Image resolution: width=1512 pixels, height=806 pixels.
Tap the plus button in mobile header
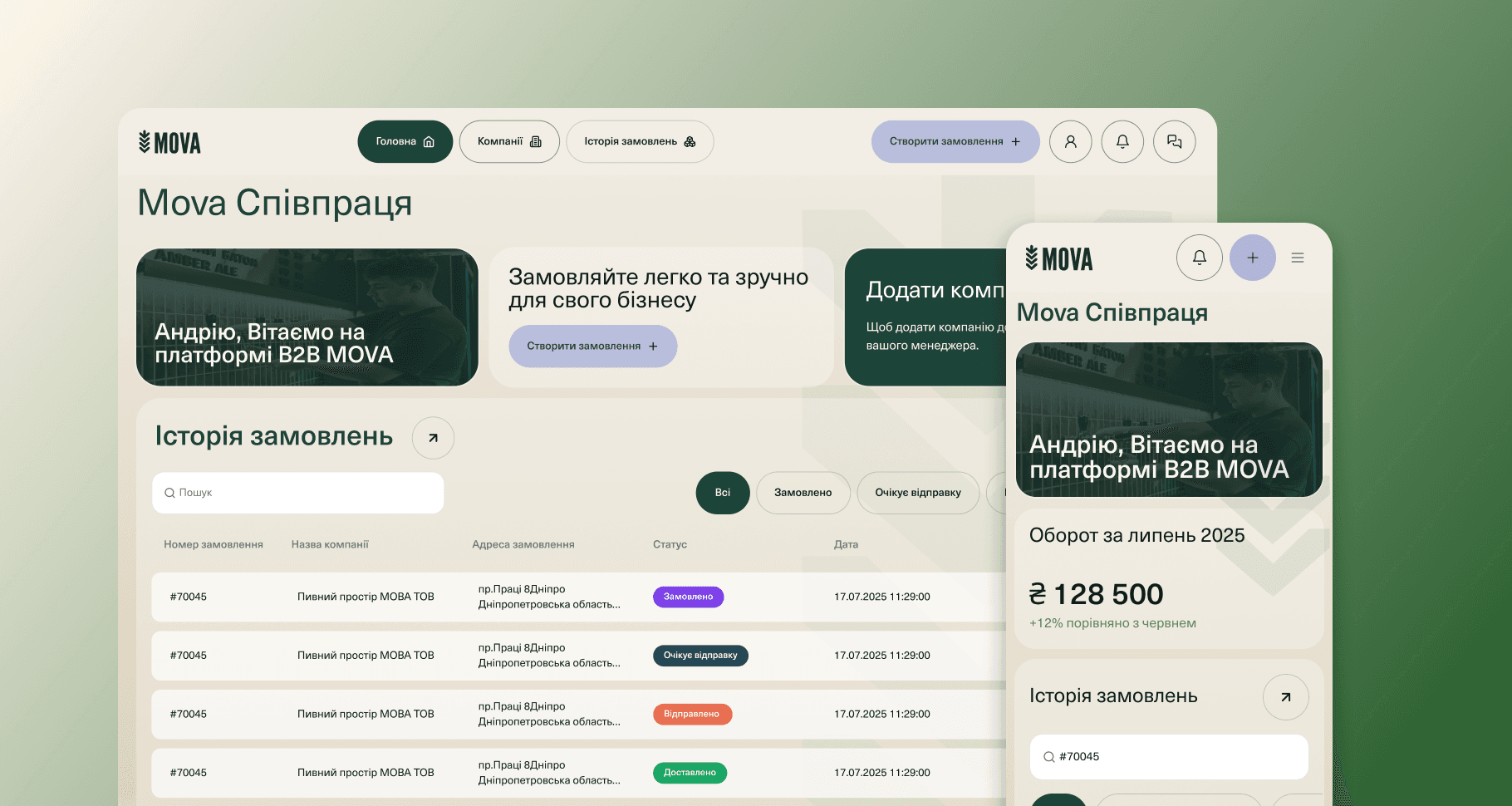pos(1252,258)
